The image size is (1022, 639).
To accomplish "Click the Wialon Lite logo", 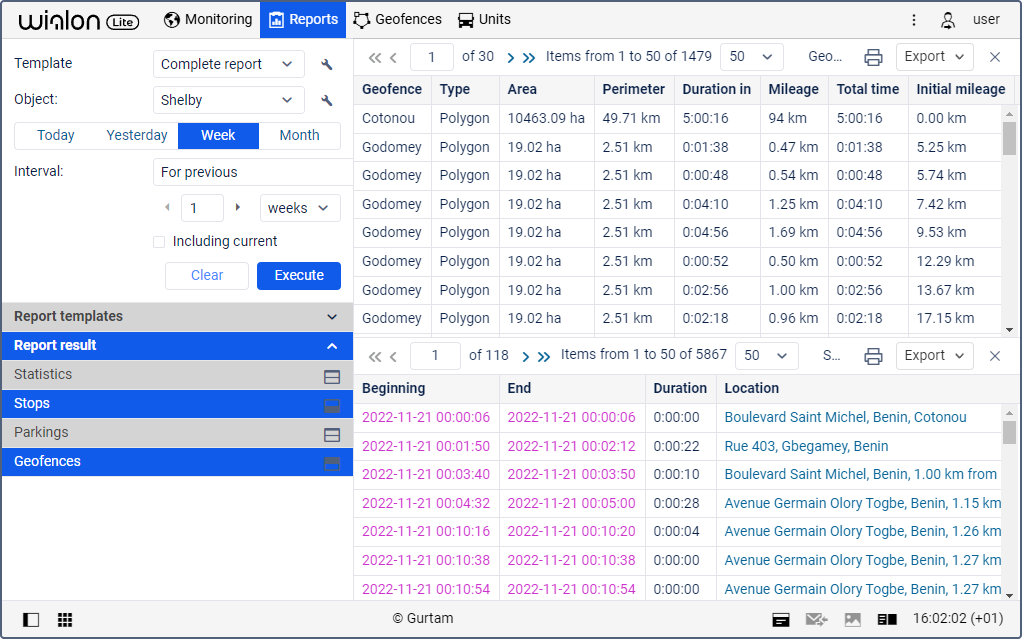I will click(79, 21).
